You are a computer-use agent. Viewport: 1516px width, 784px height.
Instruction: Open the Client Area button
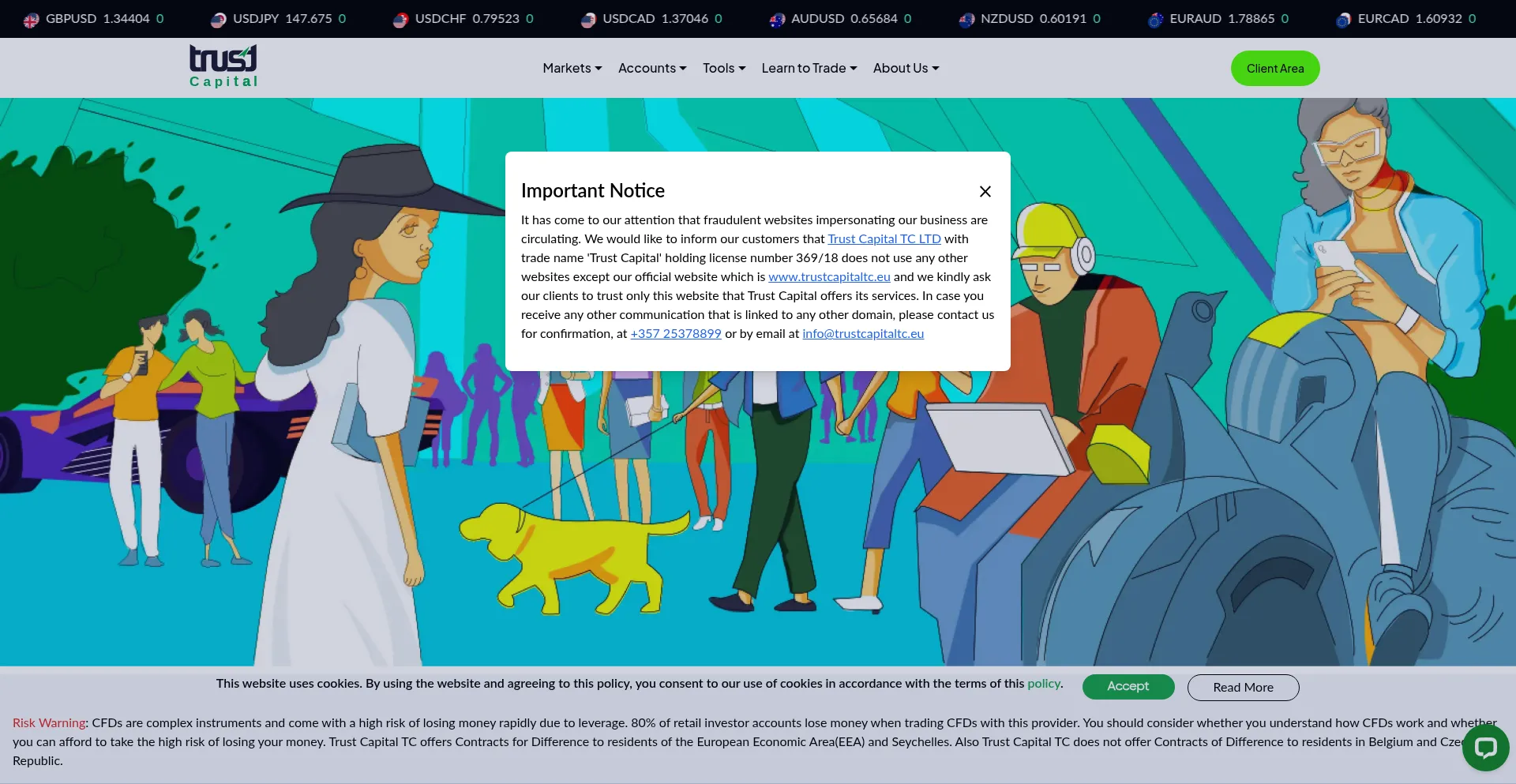[x=1275, y=69]
